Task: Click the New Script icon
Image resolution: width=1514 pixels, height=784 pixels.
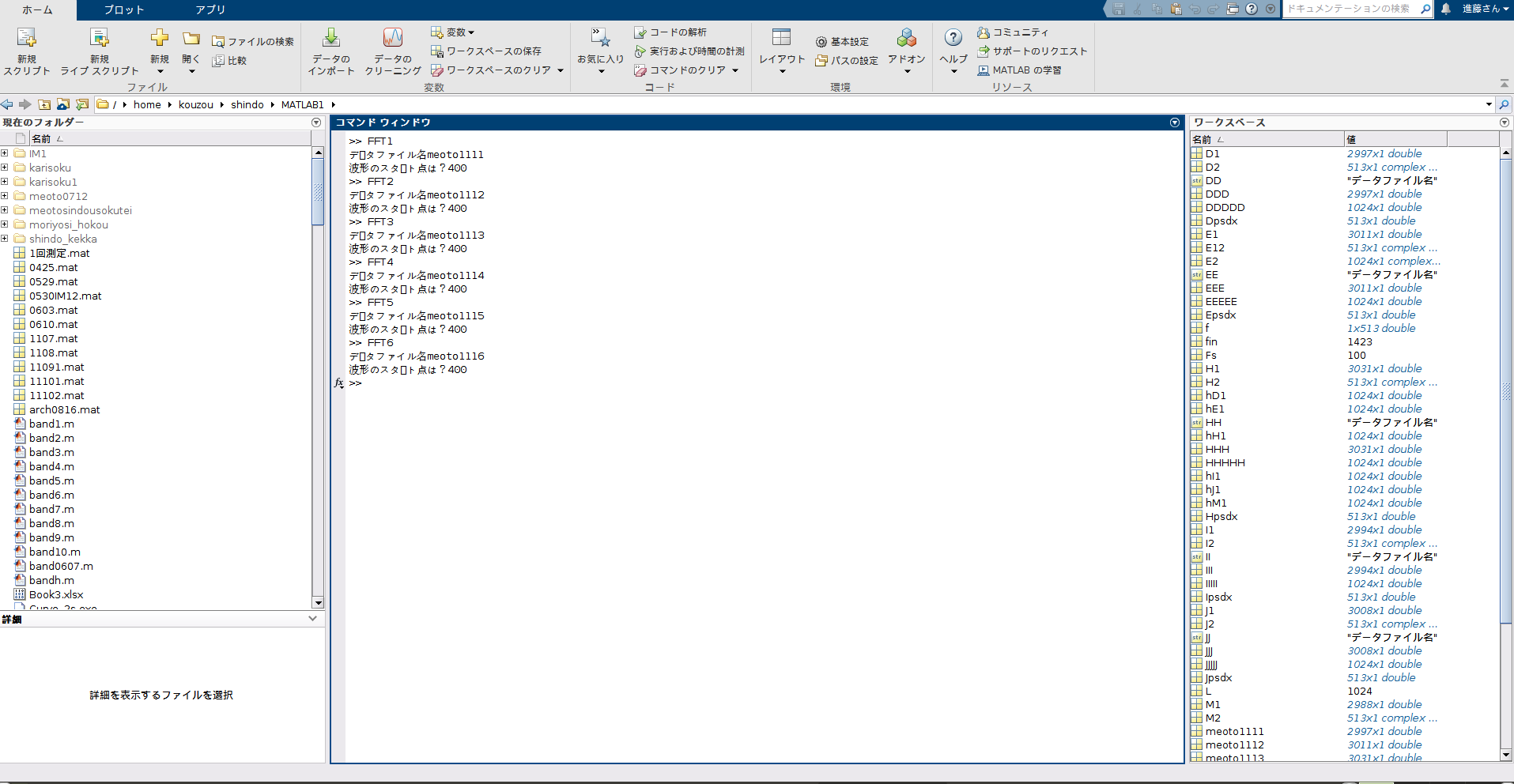Action: coord(27,38)
